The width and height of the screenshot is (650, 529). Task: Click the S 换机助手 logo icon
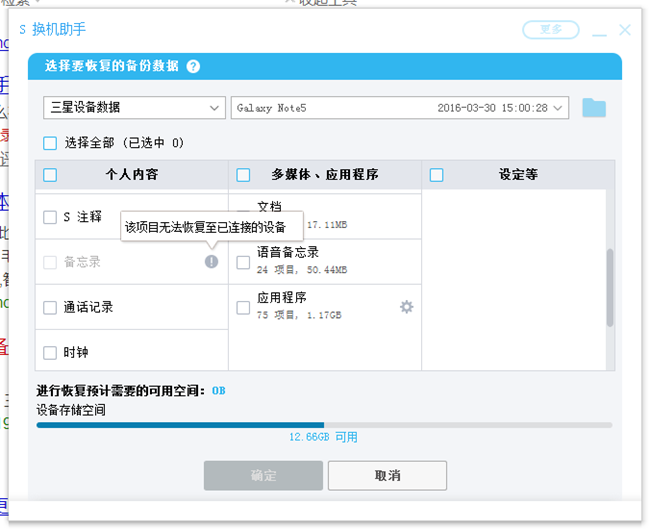pos(22,30)
